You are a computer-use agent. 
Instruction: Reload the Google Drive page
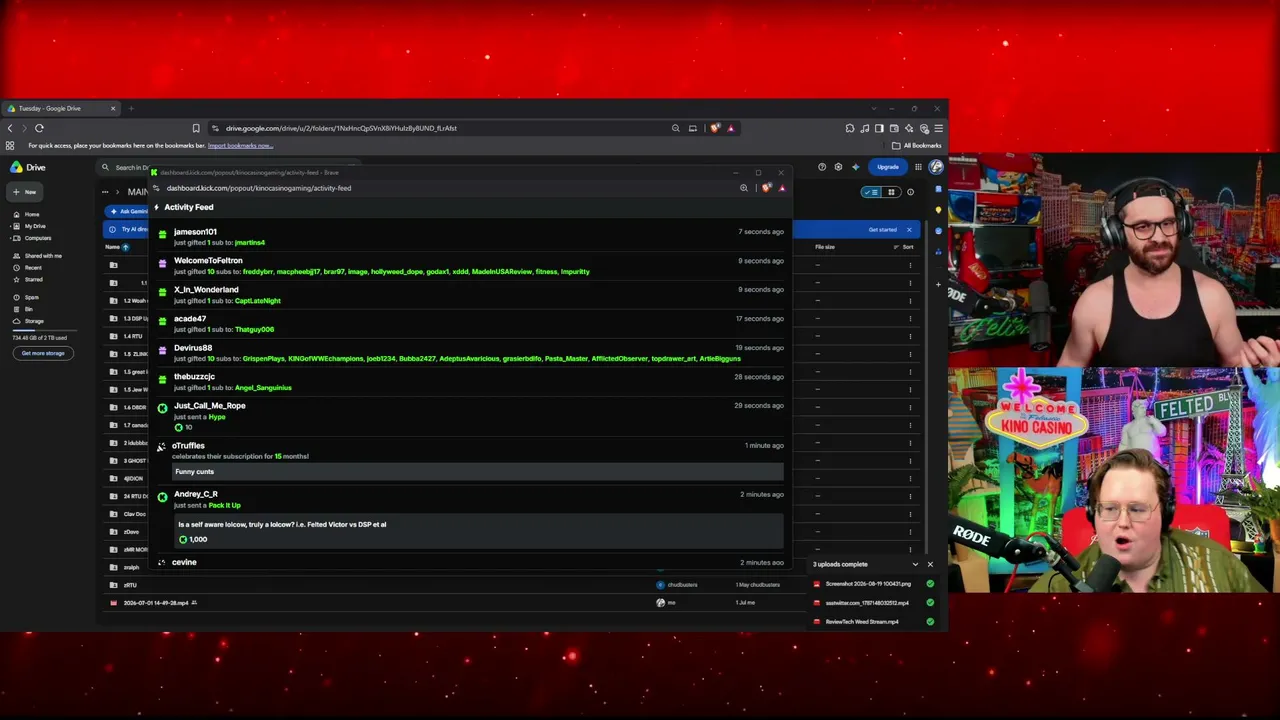coord(39,128)
